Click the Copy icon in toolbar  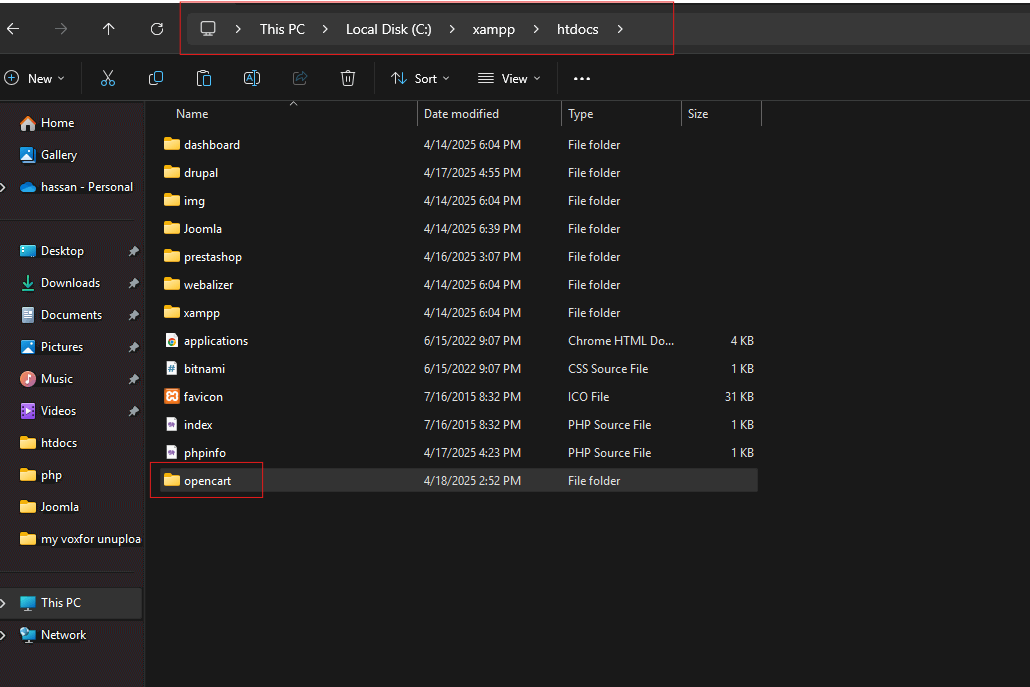pyautogui.click(x=156, y=78)
